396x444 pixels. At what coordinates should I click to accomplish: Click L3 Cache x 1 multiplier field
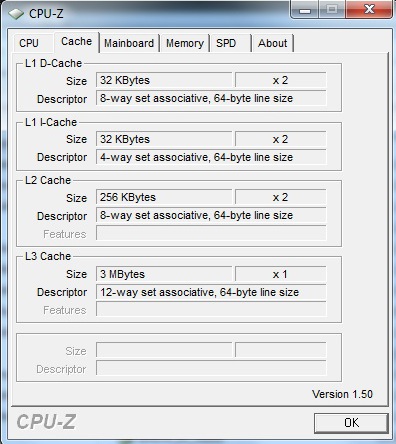280,274
